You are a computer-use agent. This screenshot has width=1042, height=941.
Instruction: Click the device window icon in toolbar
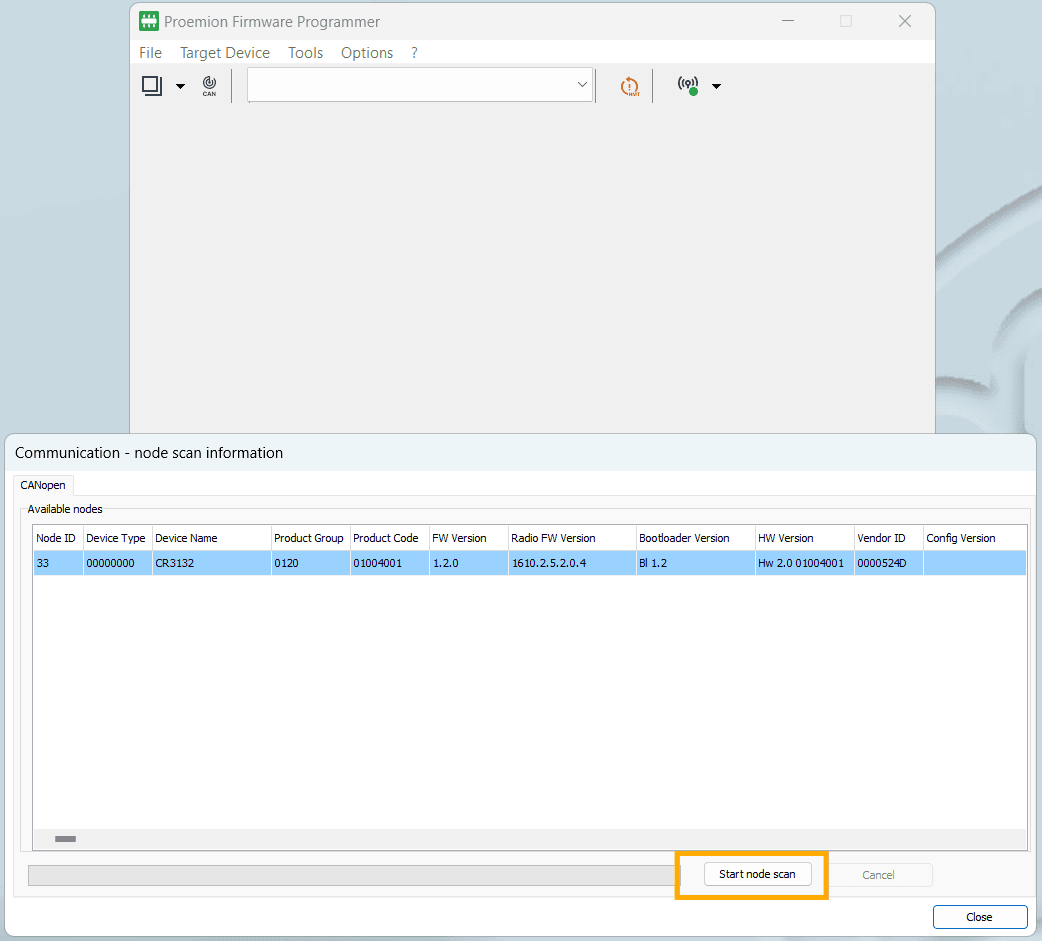(152, 86)
